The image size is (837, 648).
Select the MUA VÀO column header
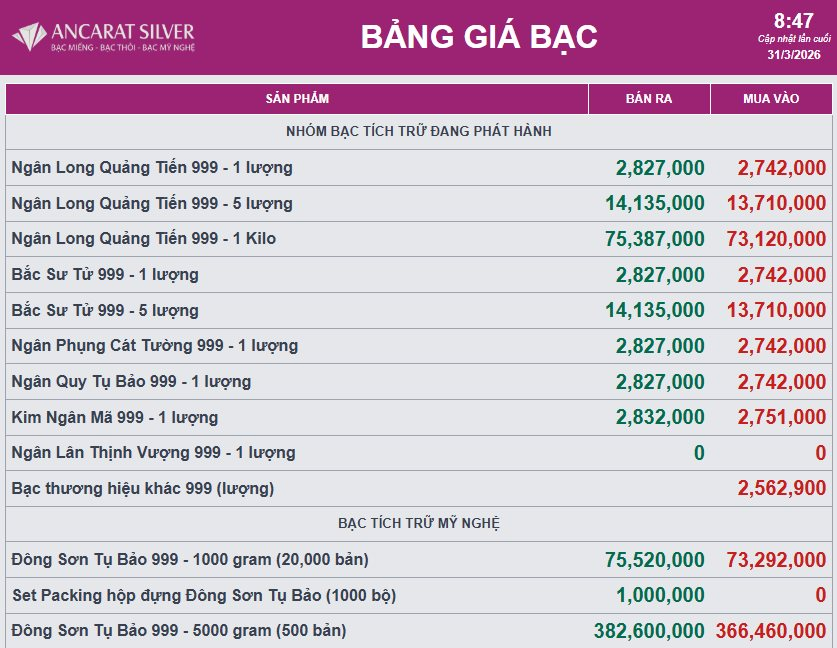coord(770,98)
